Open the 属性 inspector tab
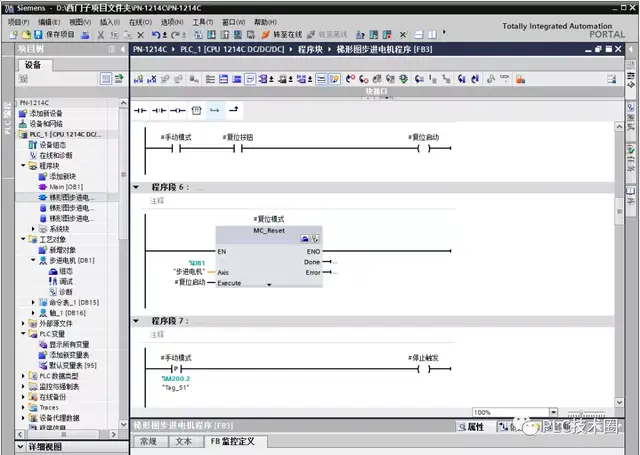This screenshot has width=640, height=455. [x=474, y=427]
